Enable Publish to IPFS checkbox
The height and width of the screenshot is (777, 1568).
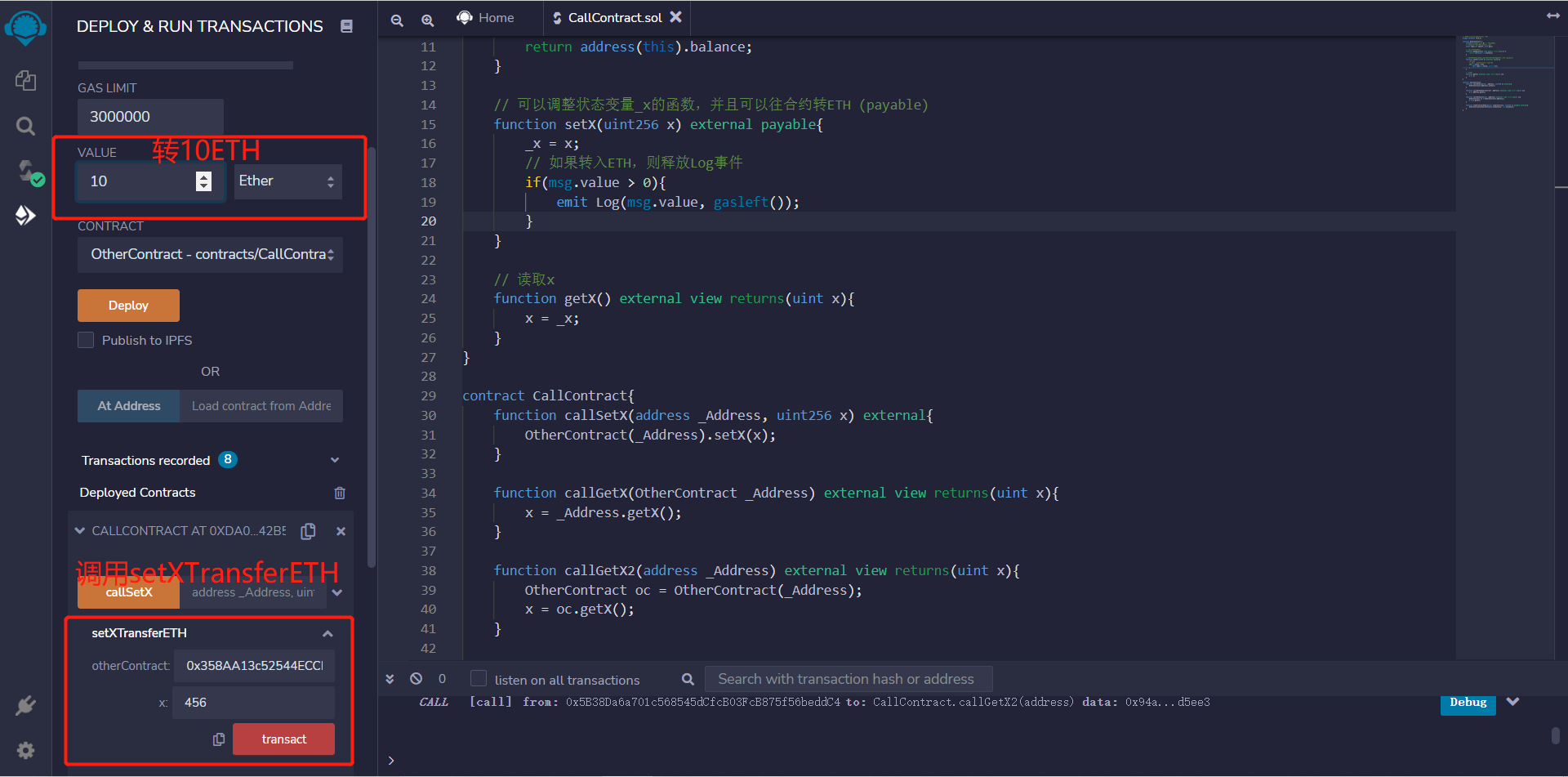point(86,340)
